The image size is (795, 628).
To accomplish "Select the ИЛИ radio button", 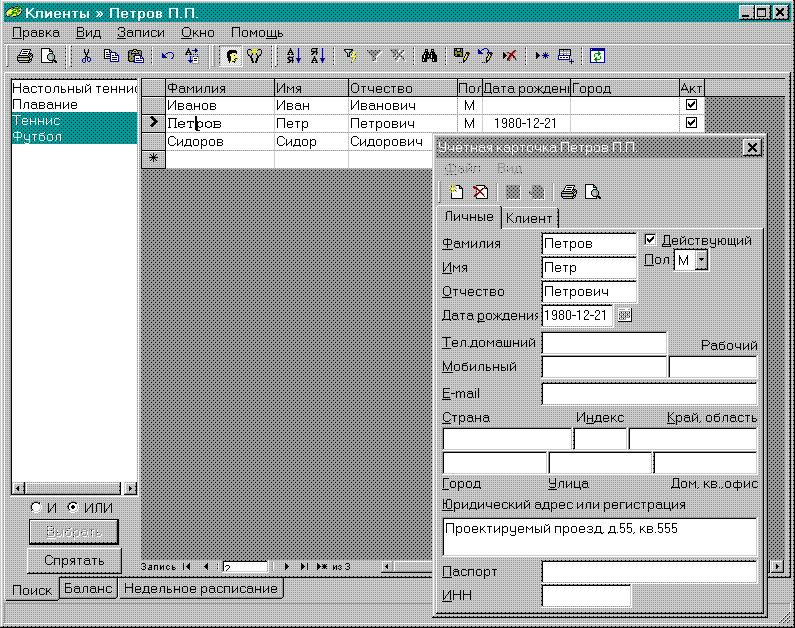I will tap(73, 507).
